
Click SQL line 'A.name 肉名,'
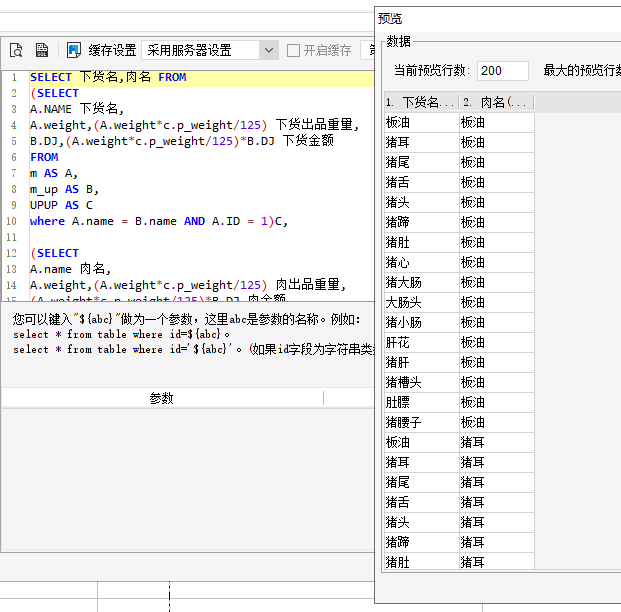tap(70, 269)
